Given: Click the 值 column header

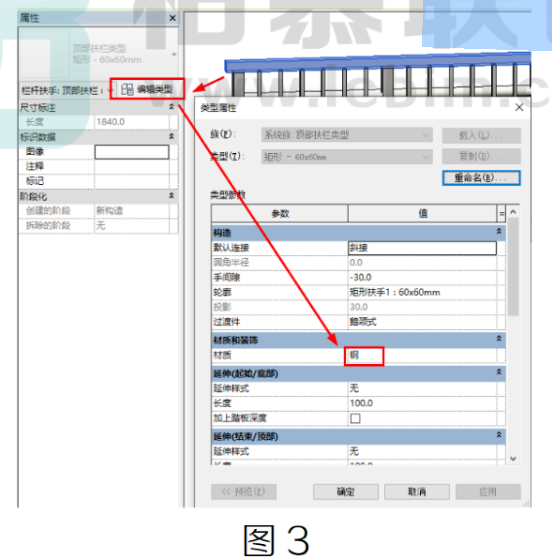Looking at the screenshot, I should [422, 214].
